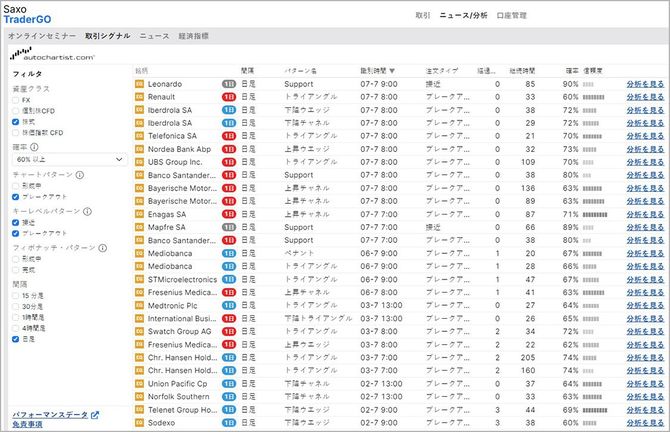
Task: Enable 完成 under フィボナッチ・パターン
Action: 16,270
